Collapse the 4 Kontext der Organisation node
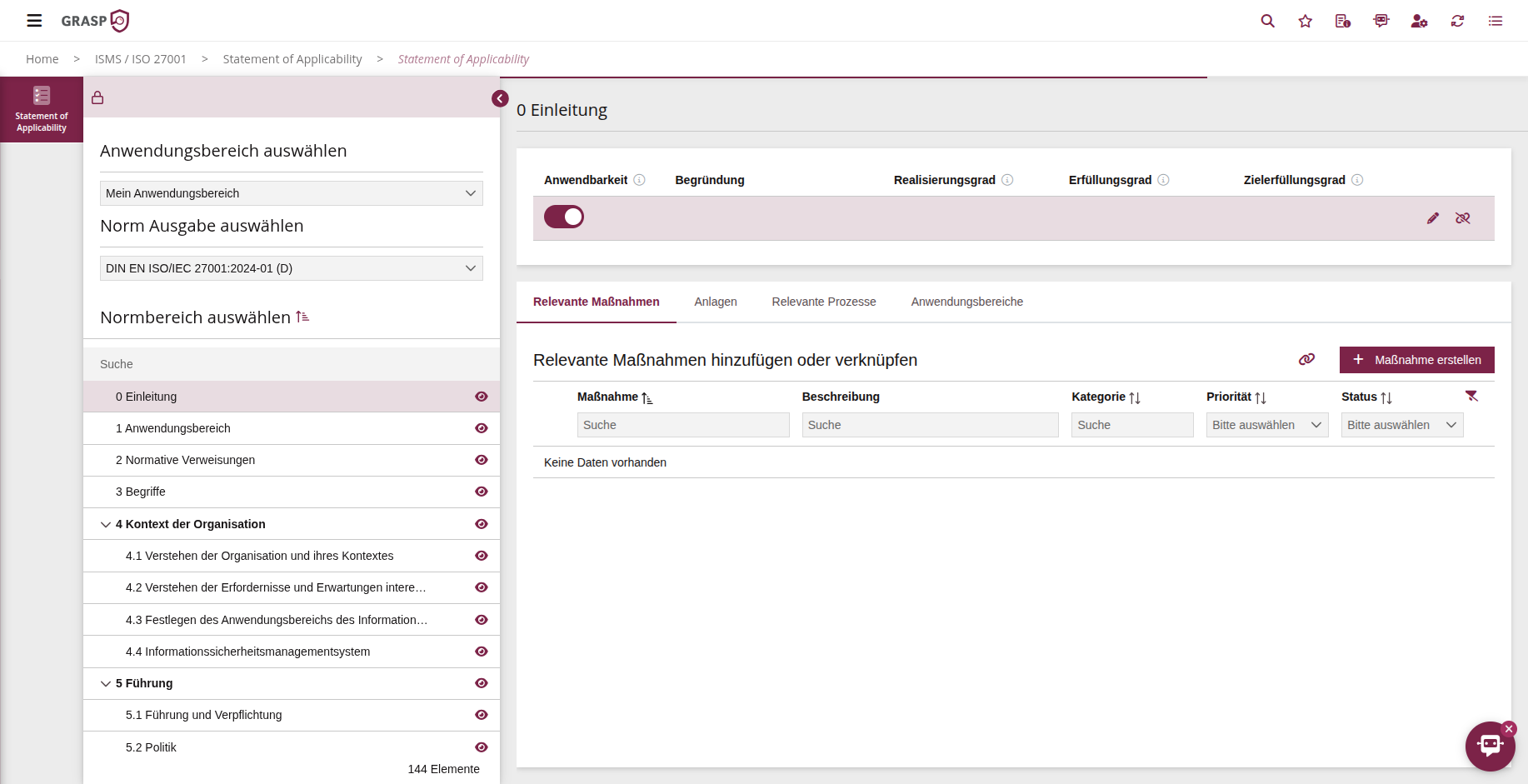 pos(106,524)
